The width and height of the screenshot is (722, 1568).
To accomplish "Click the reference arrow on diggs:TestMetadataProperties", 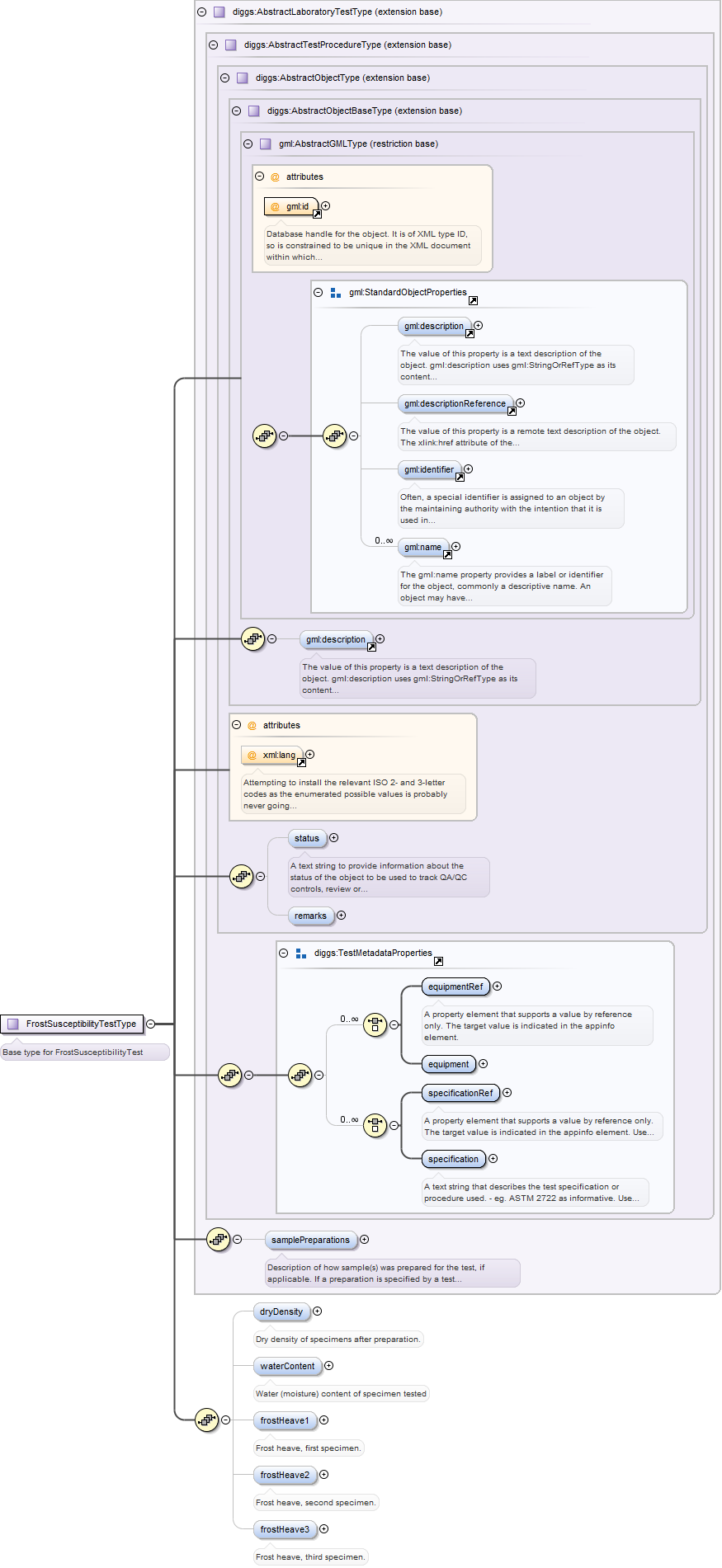I will pyautogui.click(x=438, y=962).
